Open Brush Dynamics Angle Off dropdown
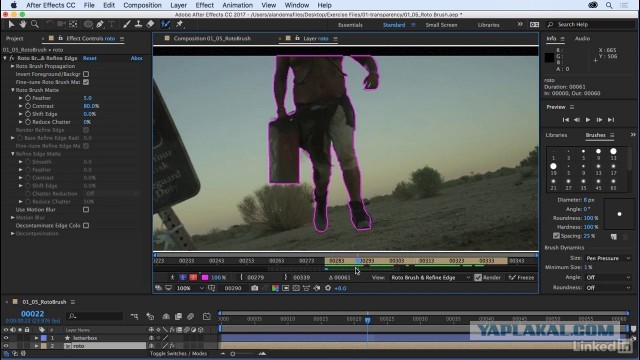Viewport: 640px width, 360px height. [608, 277]
